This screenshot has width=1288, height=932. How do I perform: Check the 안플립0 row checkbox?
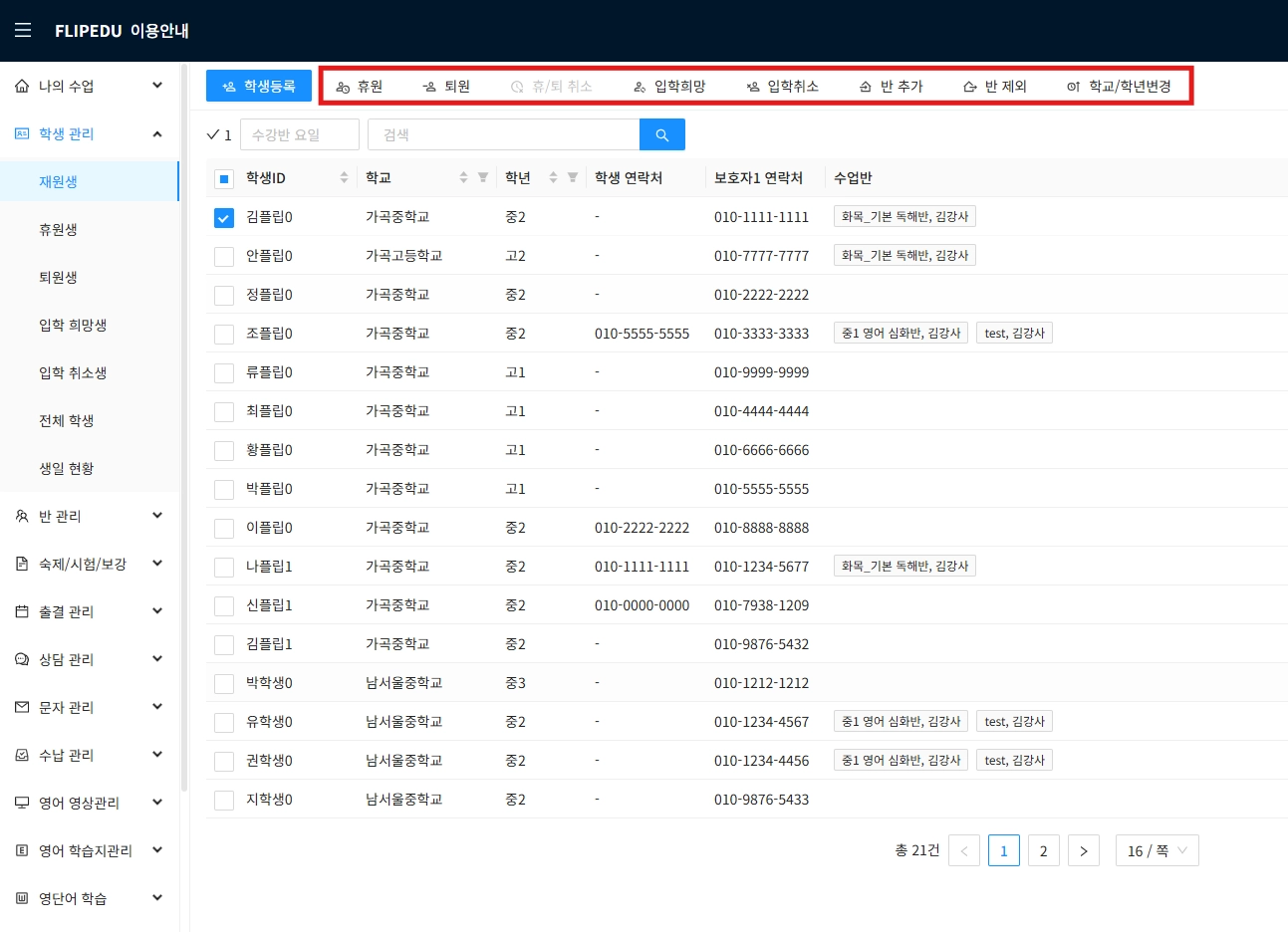224,257
